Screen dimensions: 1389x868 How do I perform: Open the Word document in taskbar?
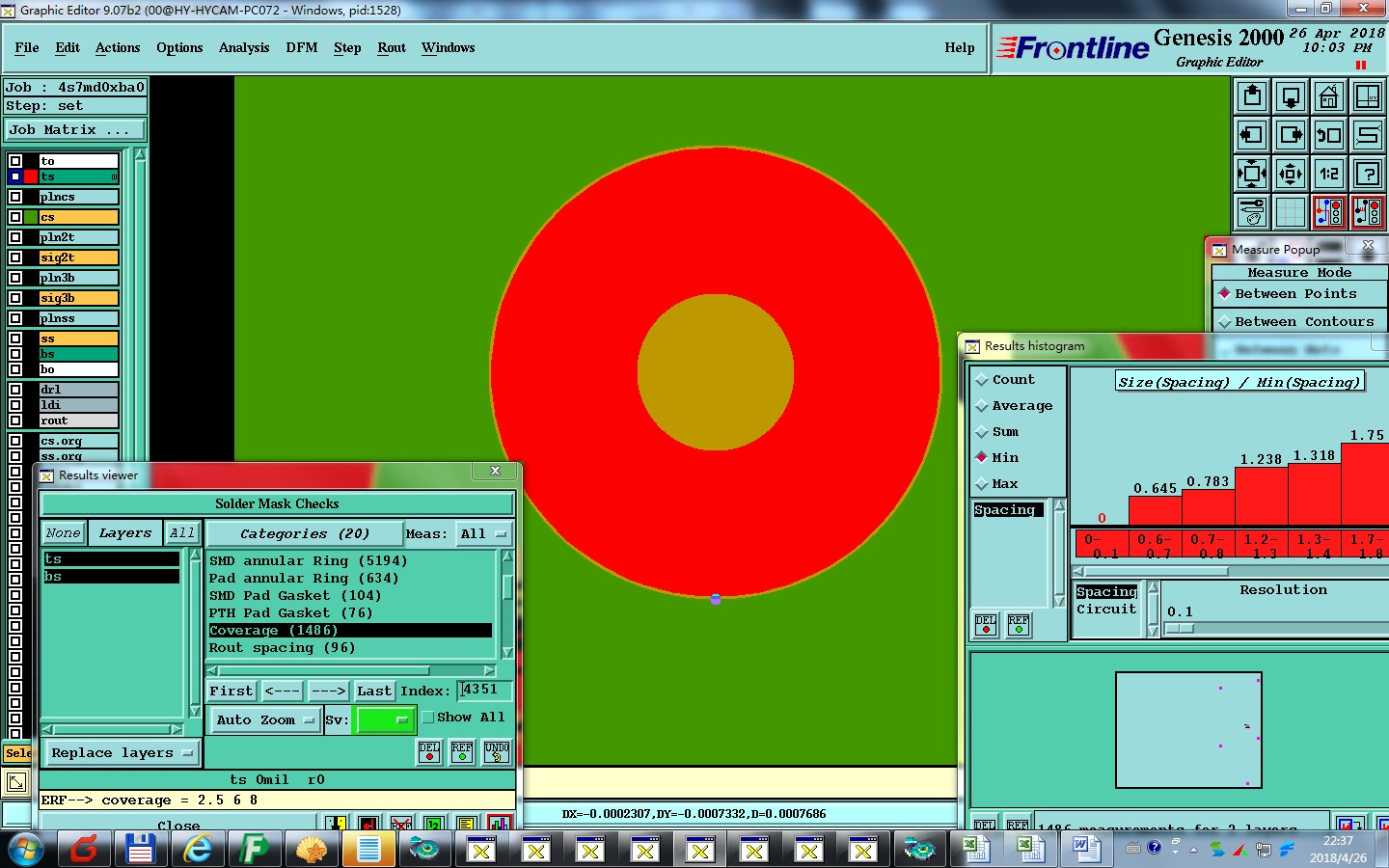tap(1087, 849)
